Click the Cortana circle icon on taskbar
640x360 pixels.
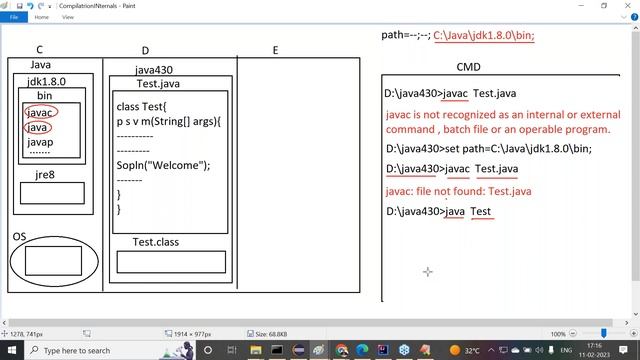(208, 350)
